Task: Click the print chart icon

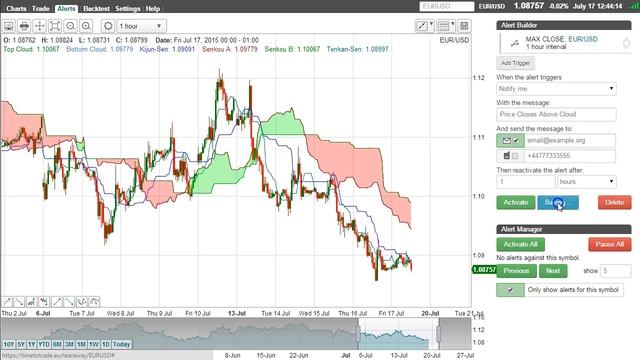Action: 24,26
